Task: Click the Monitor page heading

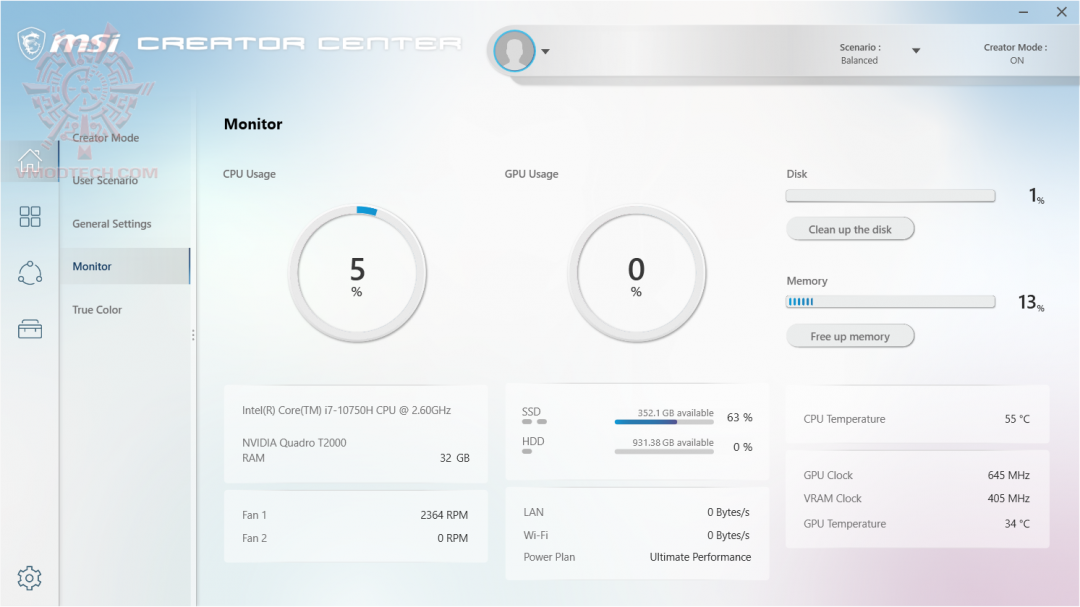Action: (253, 124)
